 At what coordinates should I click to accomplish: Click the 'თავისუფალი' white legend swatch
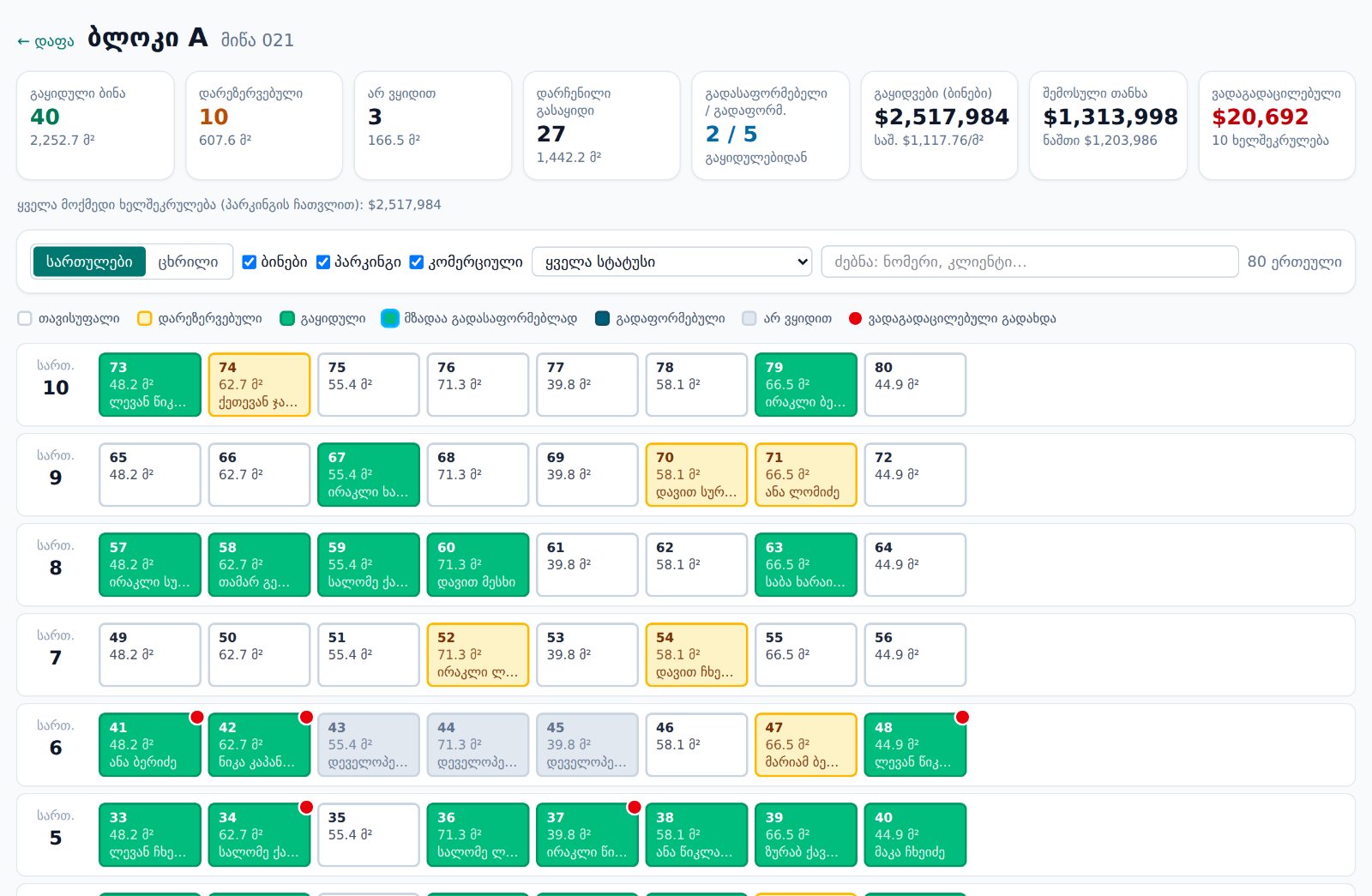(x=25, y=319)
